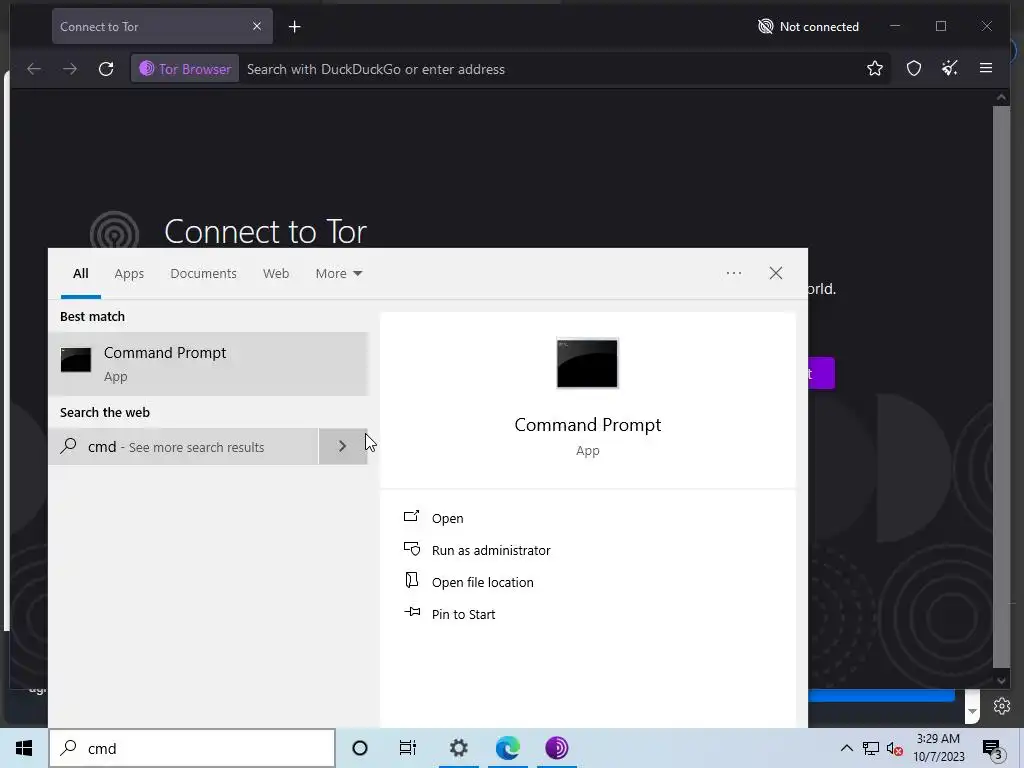This screenshot has height=768, width=1024.
Task: Click the down arrow beside the bottom gear
Action: [972, 711]
